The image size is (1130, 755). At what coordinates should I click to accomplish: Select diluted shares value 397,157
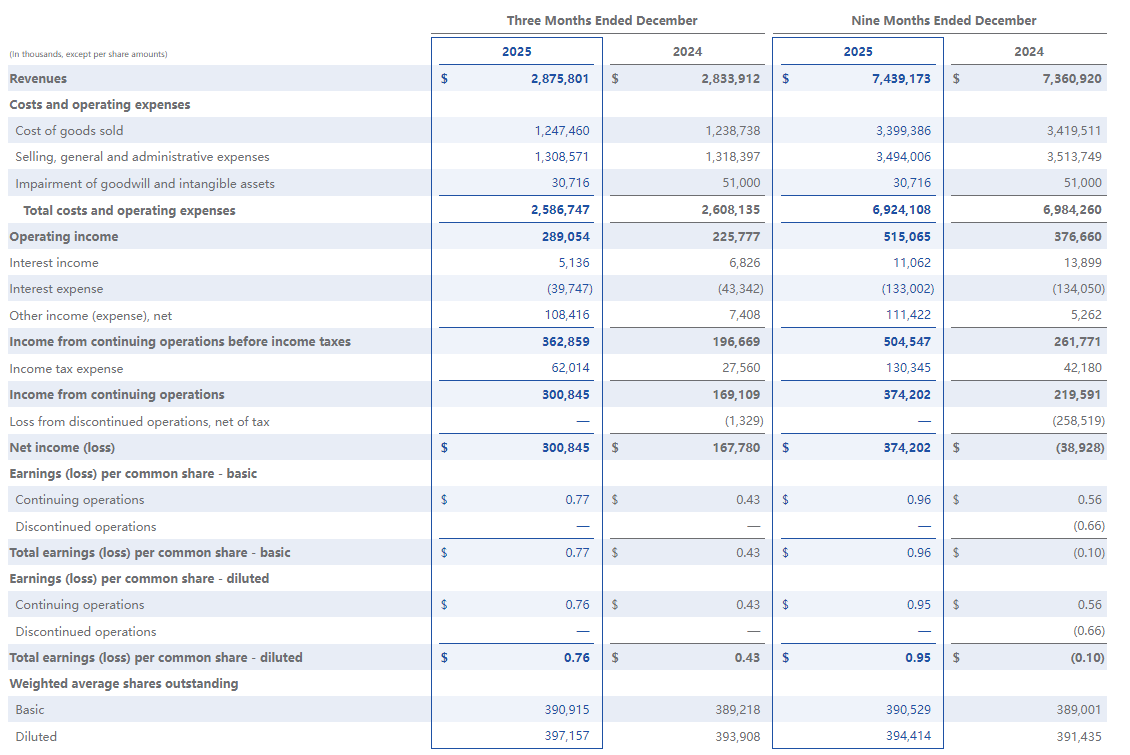[x=567, y=736]
